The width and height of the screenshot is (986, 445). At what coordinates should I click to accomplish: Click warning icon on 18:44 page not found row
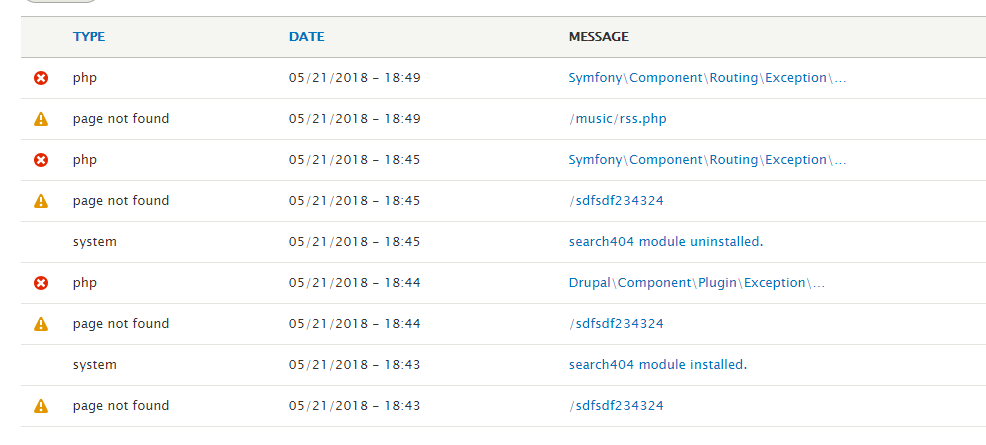(41, 324)
